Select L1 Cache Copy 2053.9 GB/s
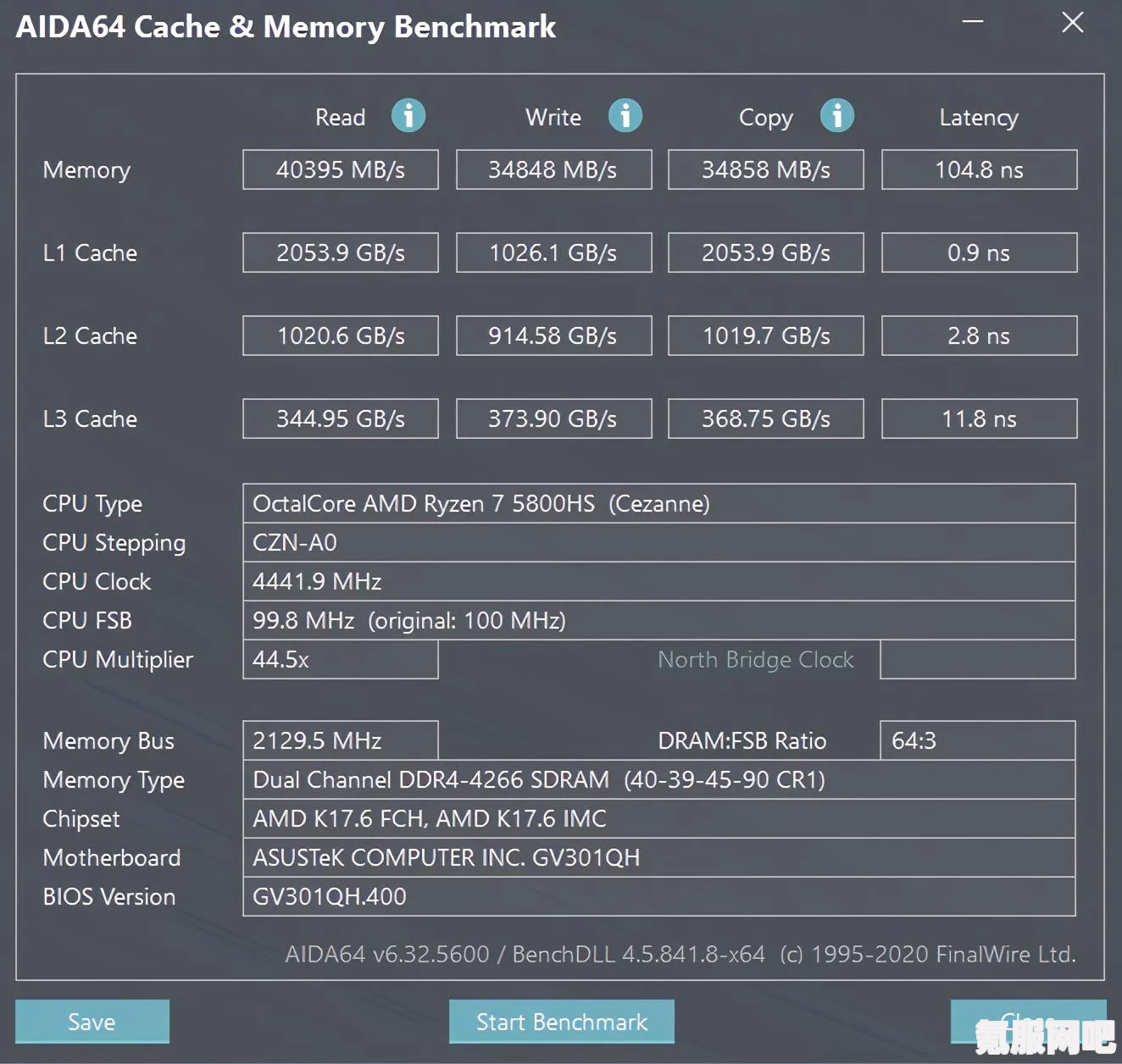1122x1064 pixels. (766, 252)
